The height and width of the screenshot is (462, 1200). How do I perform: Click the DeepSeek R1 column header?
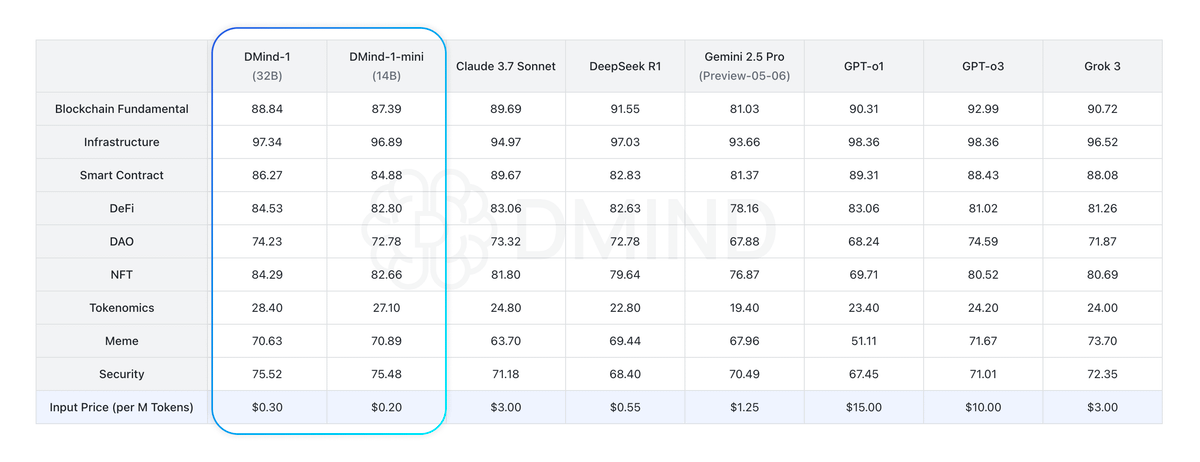625,66
